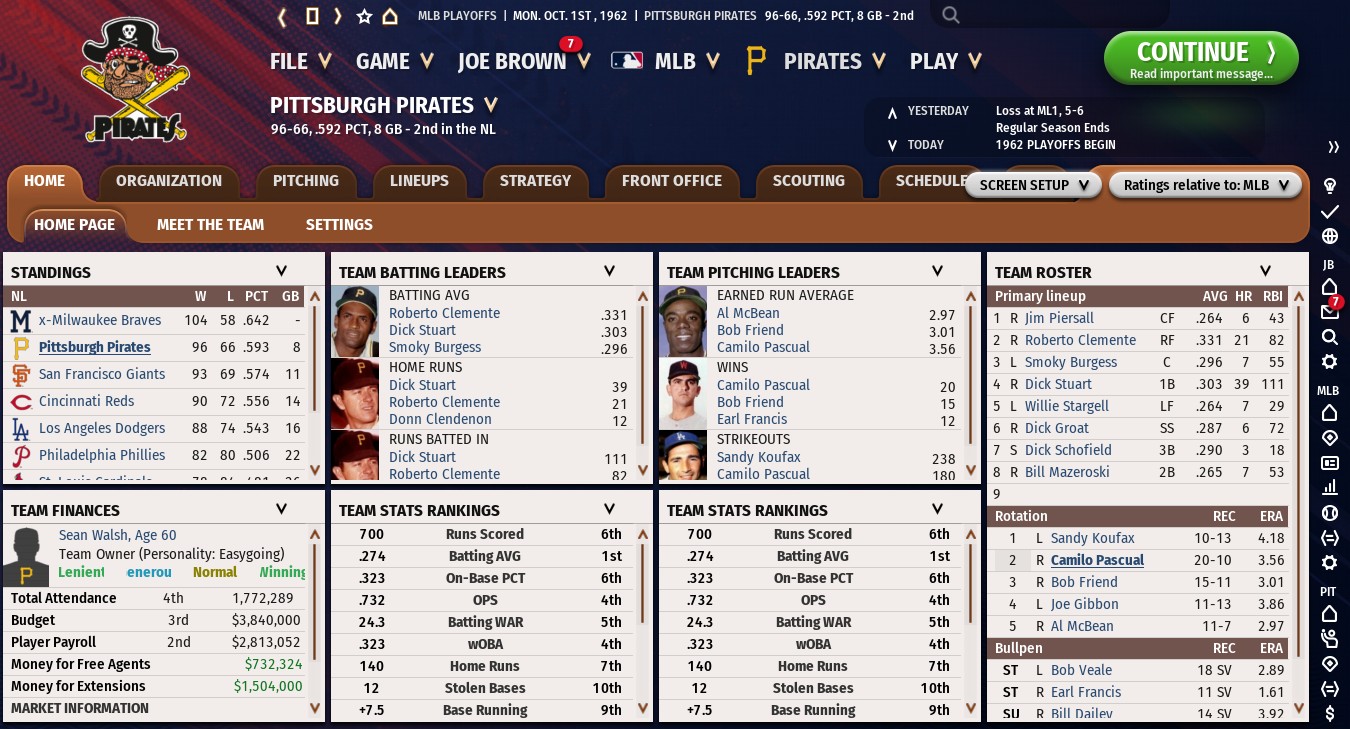Open the Team Roster panel dropdown arrow
The image size is (1350, 729).
(1265, 271)
